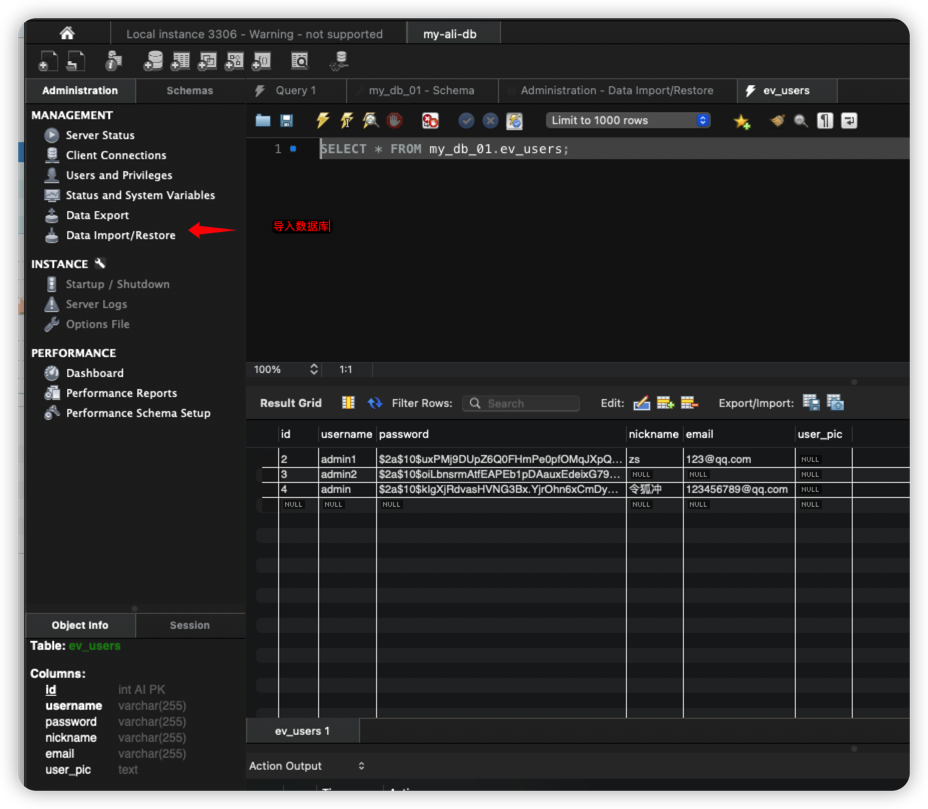
Task: Edit the current row icon
Action: pyautogui.click(x=642, y=403)
